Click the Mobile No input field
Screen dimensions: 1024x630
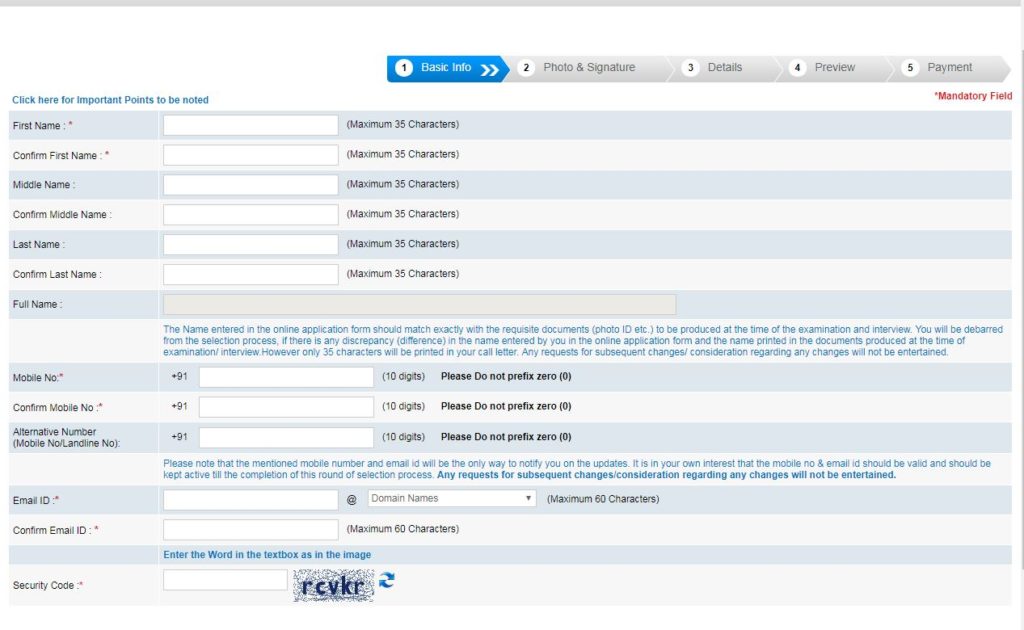pos(286,377)
